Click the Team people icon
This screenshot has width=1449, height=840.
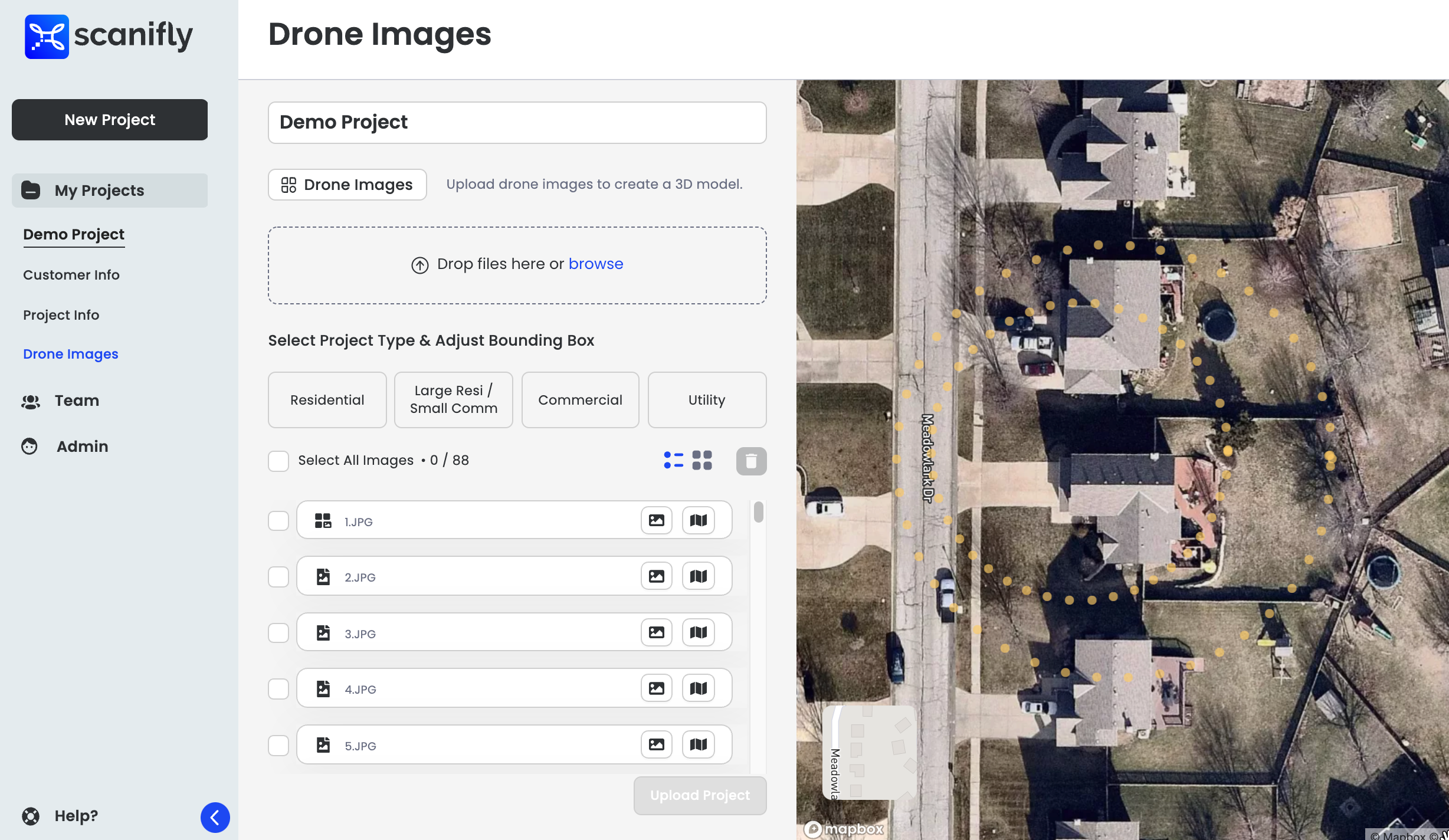tap(31, 401)
